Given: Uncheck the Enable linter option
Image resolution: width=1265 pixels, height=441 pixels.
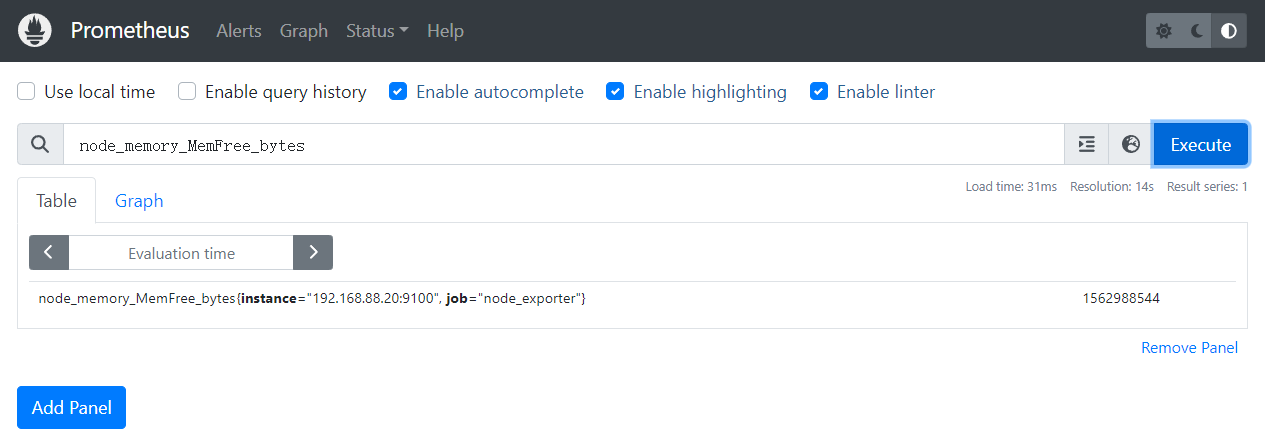Looking at the screenshot, I should (x=819, y=92).
